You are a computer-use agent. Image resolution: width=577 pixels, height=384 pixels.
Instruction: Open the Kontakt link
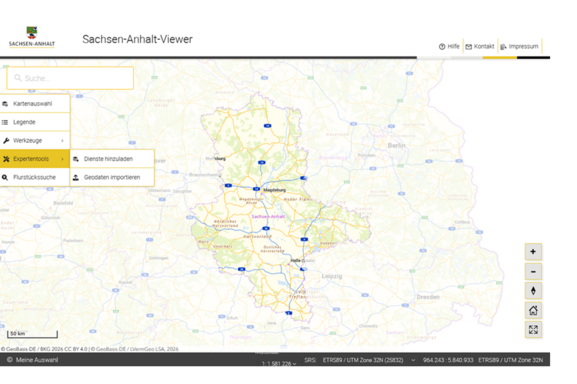point(480,46)
